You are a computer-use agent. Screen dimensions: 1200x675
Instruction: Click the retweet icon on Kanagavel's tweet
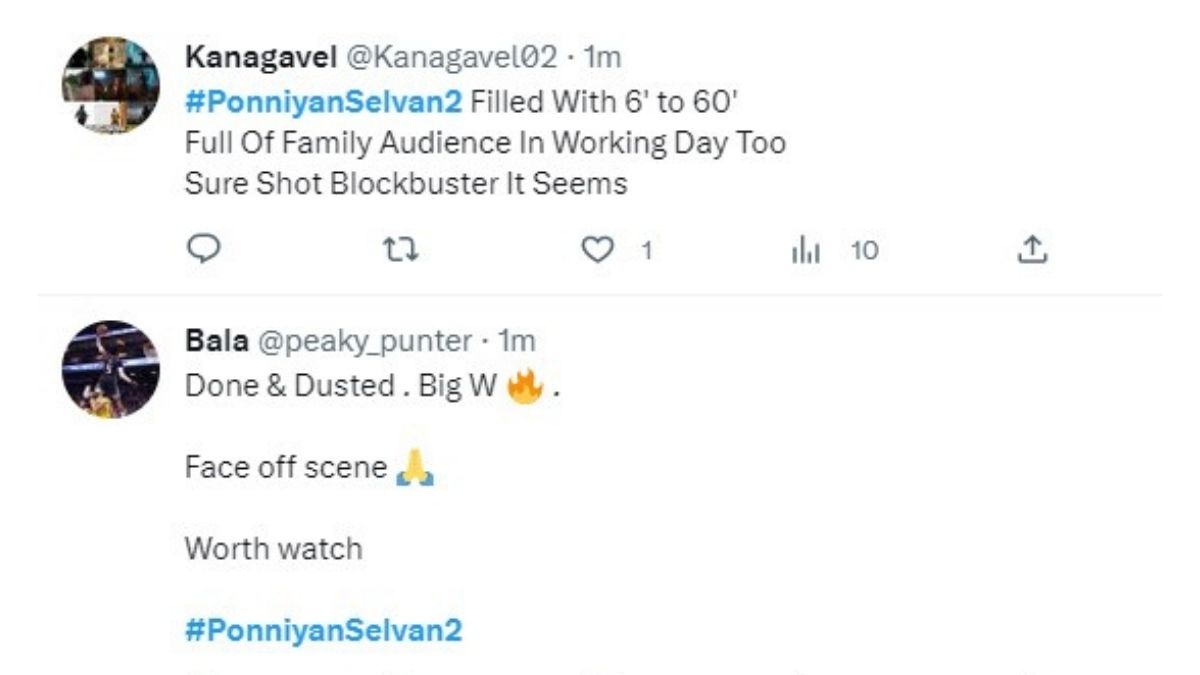[400, 250]
